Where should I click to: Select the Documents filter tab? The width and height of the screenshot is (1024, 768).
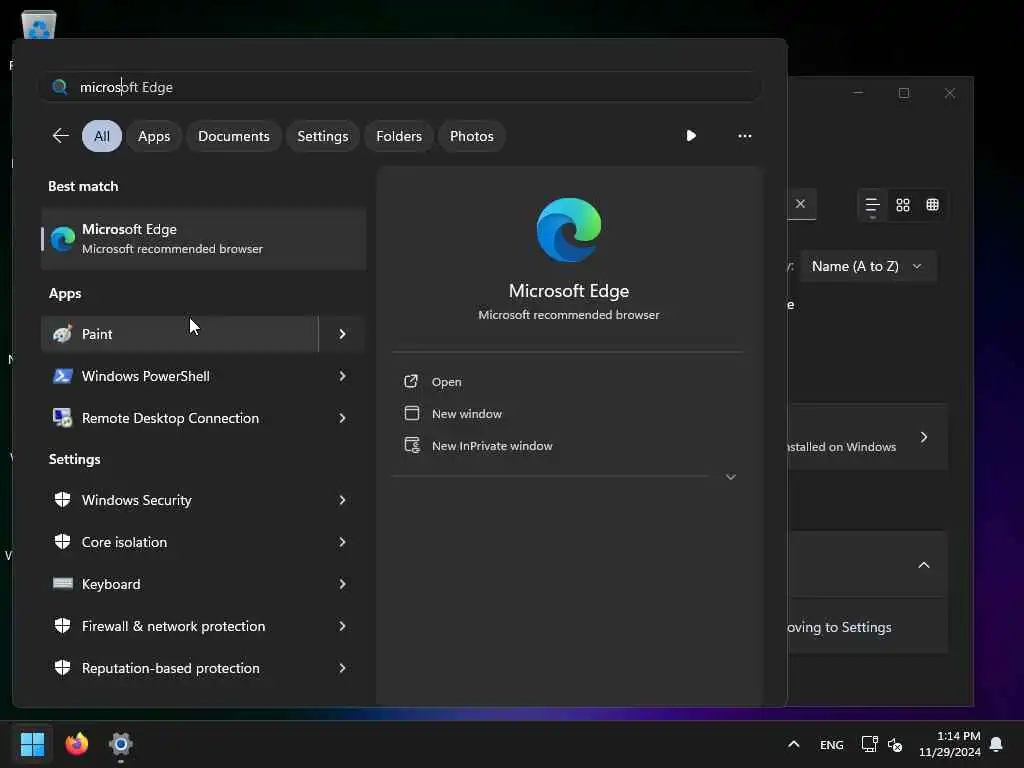click(x=234, y=136)
